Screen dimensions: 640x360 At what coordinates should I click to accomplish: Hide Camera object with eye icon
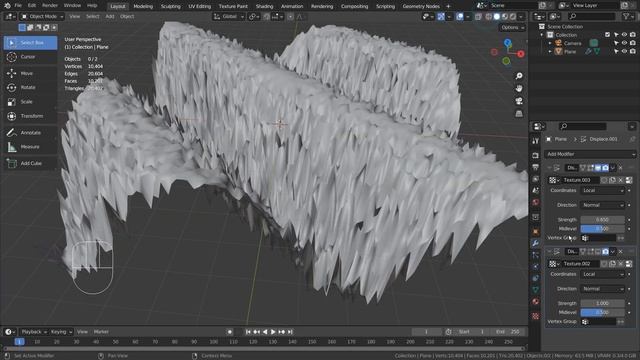(624, 43)
